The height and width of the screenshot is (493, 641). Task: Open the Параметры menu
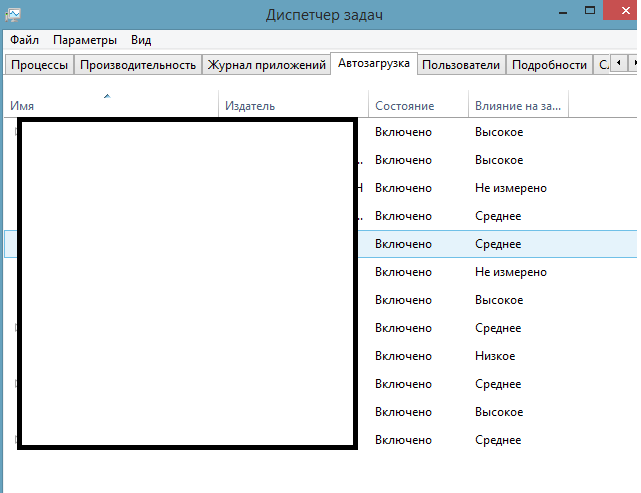pos(85,40)
